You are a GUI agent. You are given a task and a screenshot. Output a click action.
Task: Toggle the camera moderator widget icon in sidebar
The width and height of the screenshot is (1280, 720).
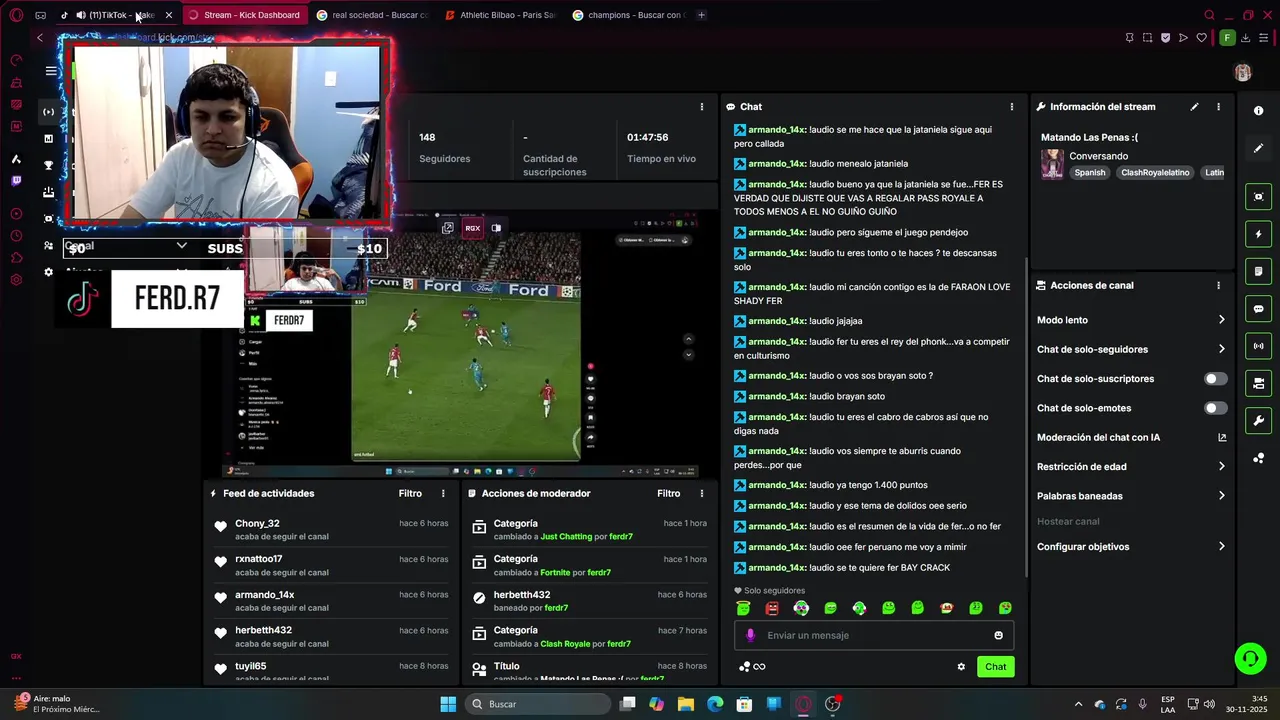(1258, 383)
